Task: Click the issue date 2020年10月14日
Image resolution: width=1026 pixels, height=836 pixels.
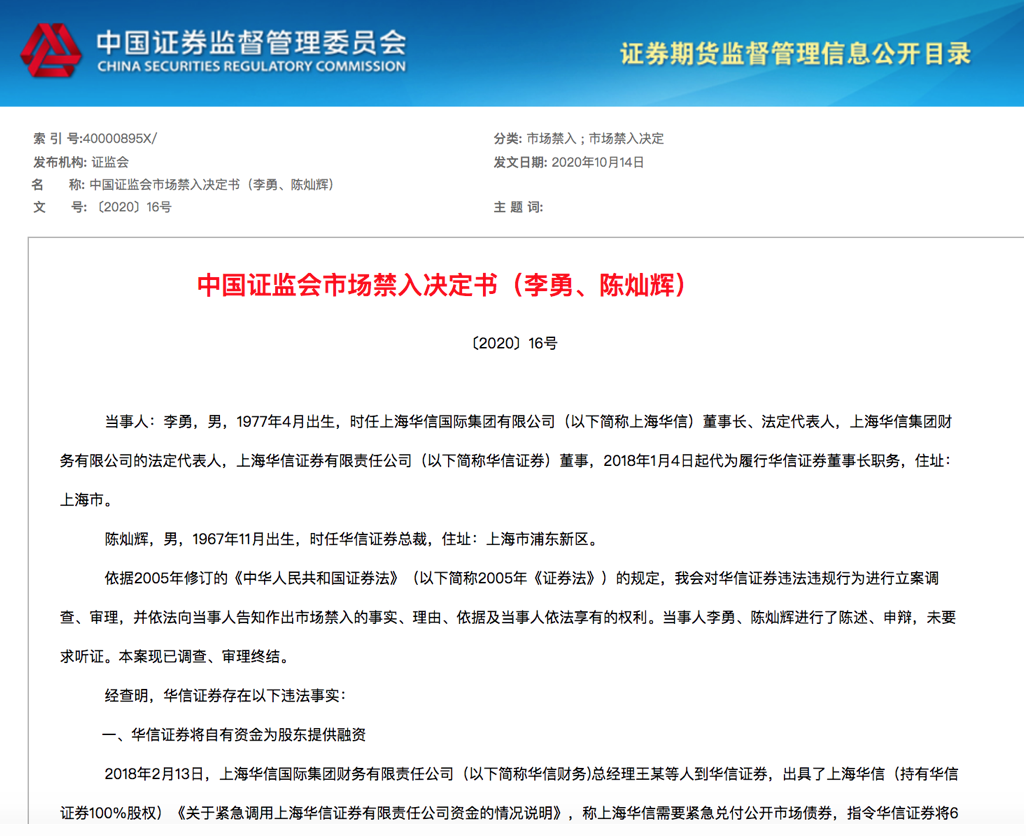Action: pos(598,162)
